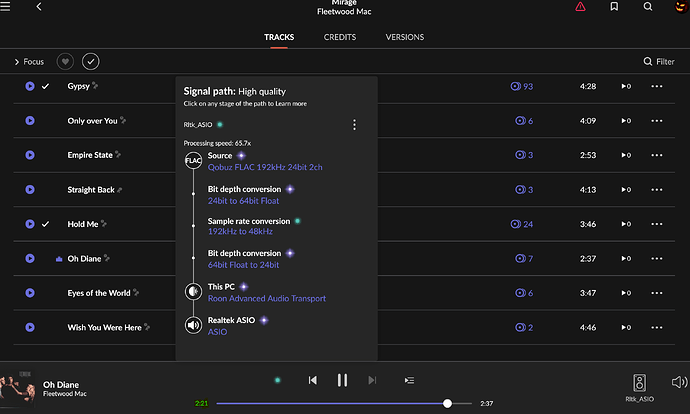Open more options for Wish You Were Here
Screen dimensions: 690x414
tap(657, 327)
